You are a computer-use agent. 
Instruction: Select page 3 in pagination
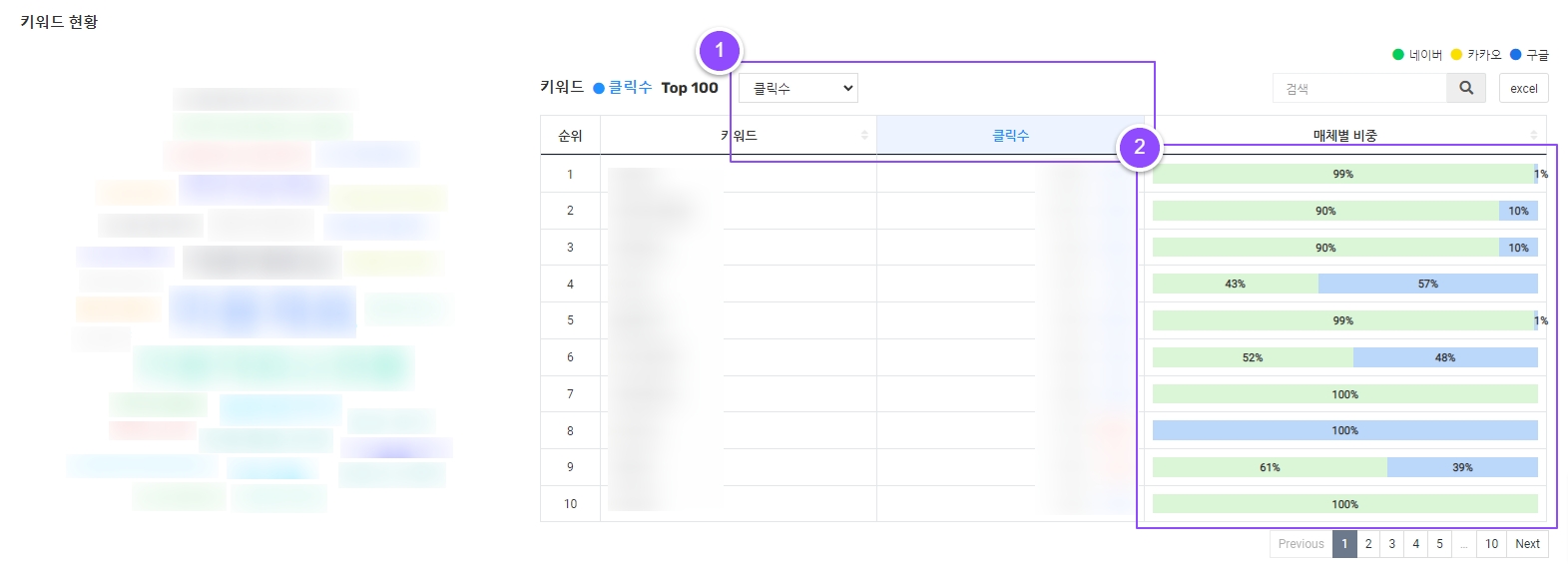tap(1392, 544)
